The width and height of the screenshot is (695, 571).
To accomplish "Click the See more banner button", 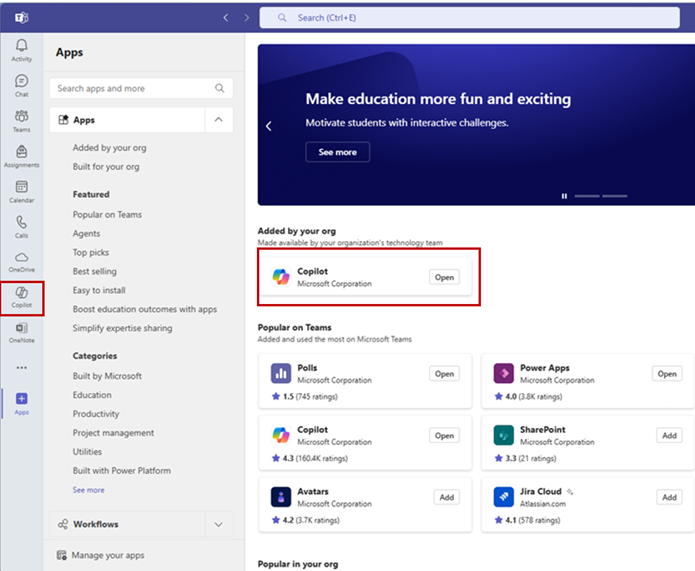I will click(x=337, y=152).
